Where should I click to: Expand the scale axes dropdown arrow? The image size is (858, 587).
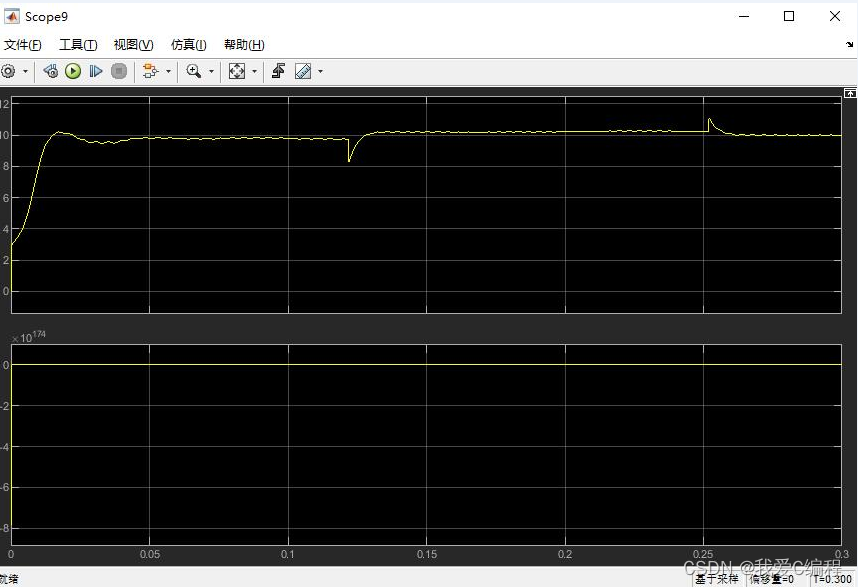254,72
